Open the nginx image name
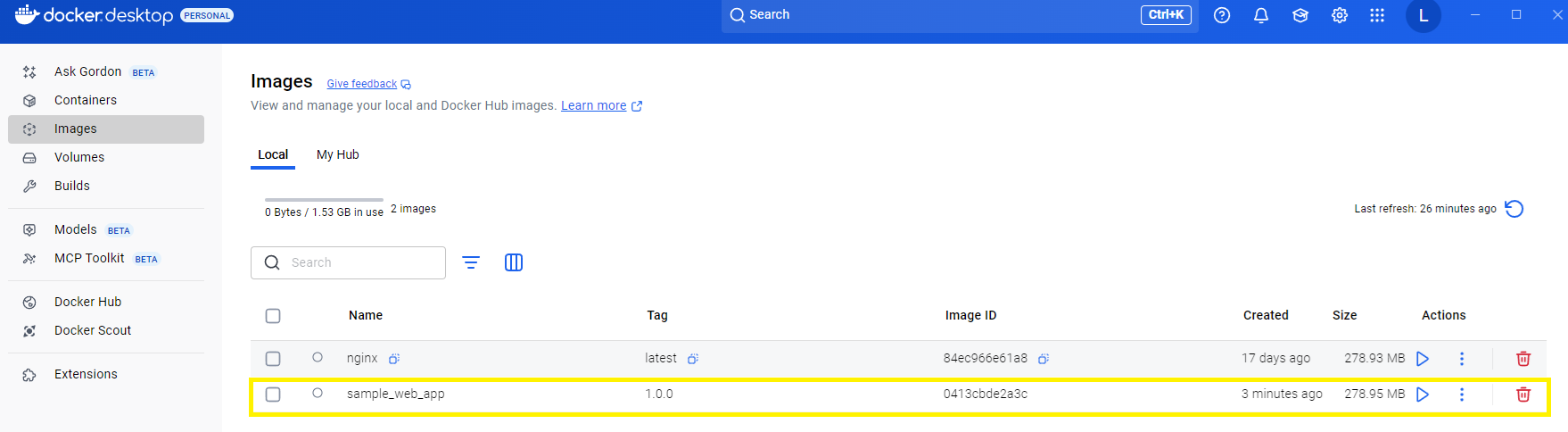Image resolution: width=1568 pixels, height=432 pixels. [362, 358]
